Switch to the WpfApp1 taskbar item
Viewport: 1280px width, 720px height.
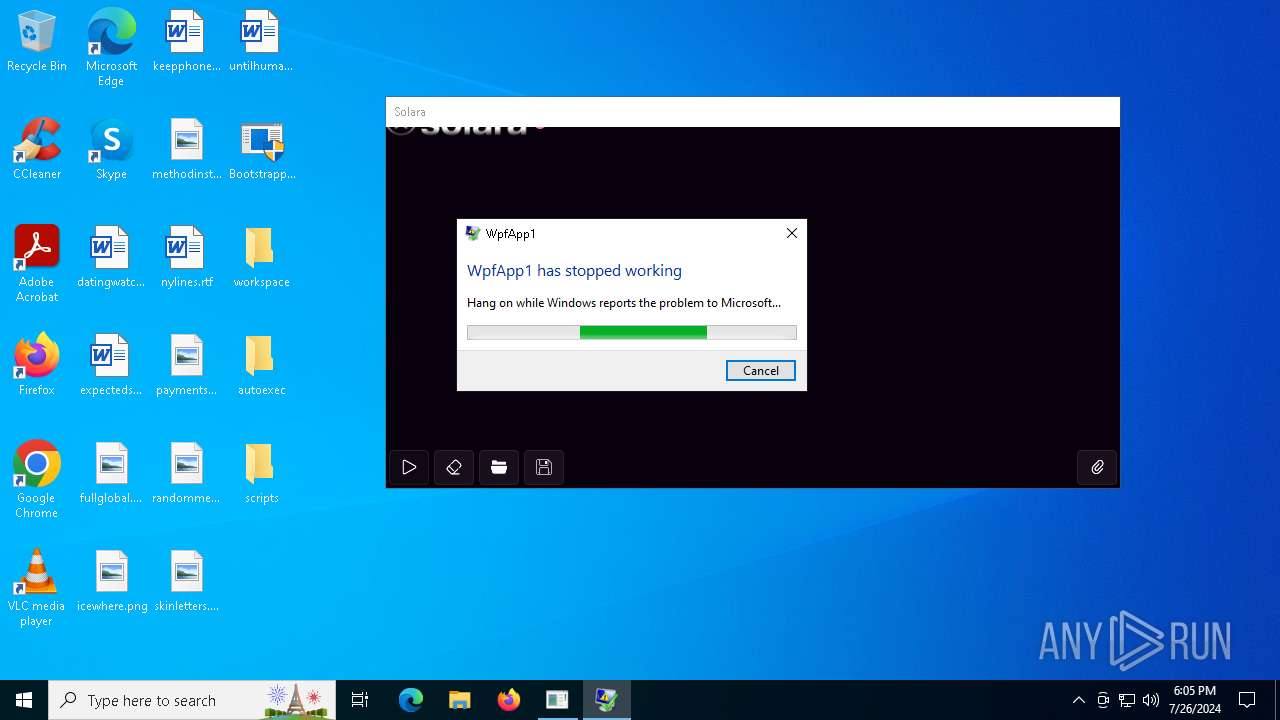pyautogui.click(x=606, y=700)
